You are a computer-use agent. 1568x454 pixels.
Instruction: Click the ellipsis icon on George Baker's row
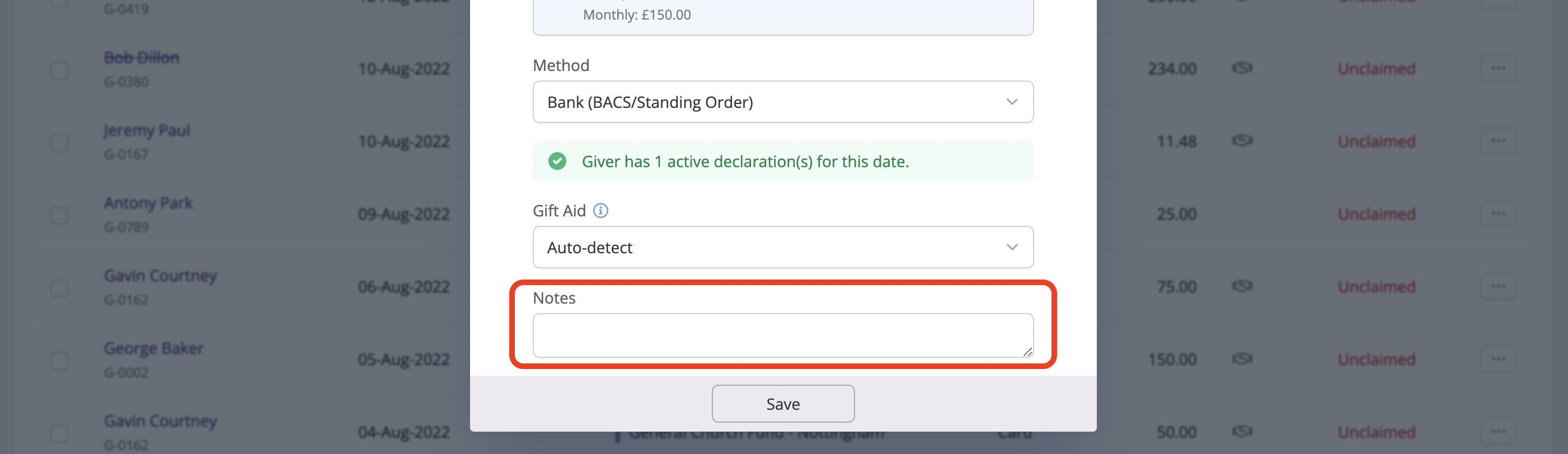(x=1499, y=359)
